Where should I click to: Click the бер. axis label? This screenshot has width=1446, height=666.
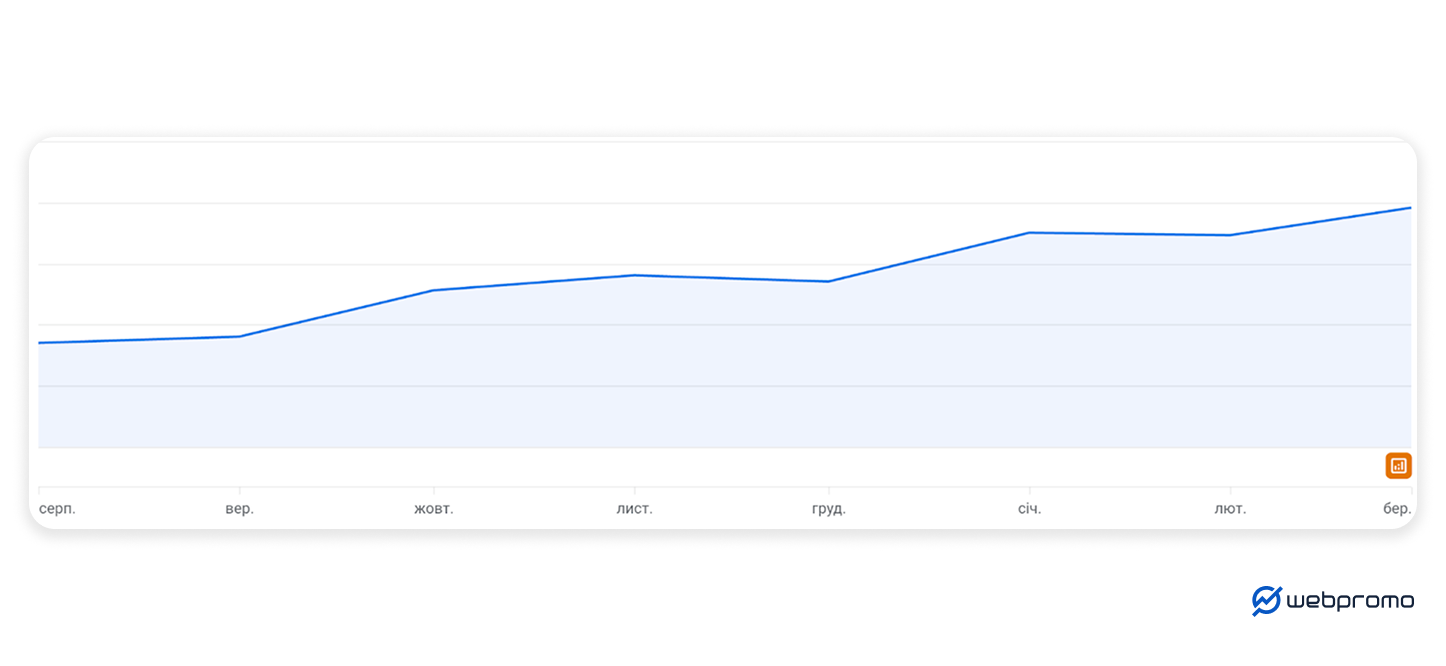(x=1397, y=509)
